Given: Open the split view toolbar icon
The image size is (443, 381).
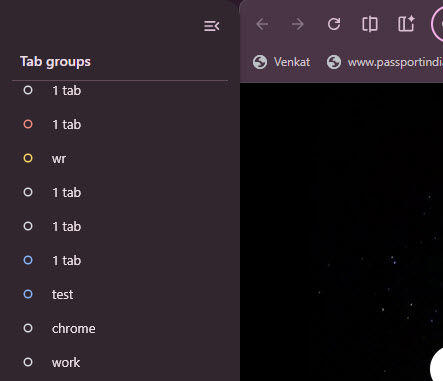Looking at the screenshot, I should click(370, 24).
